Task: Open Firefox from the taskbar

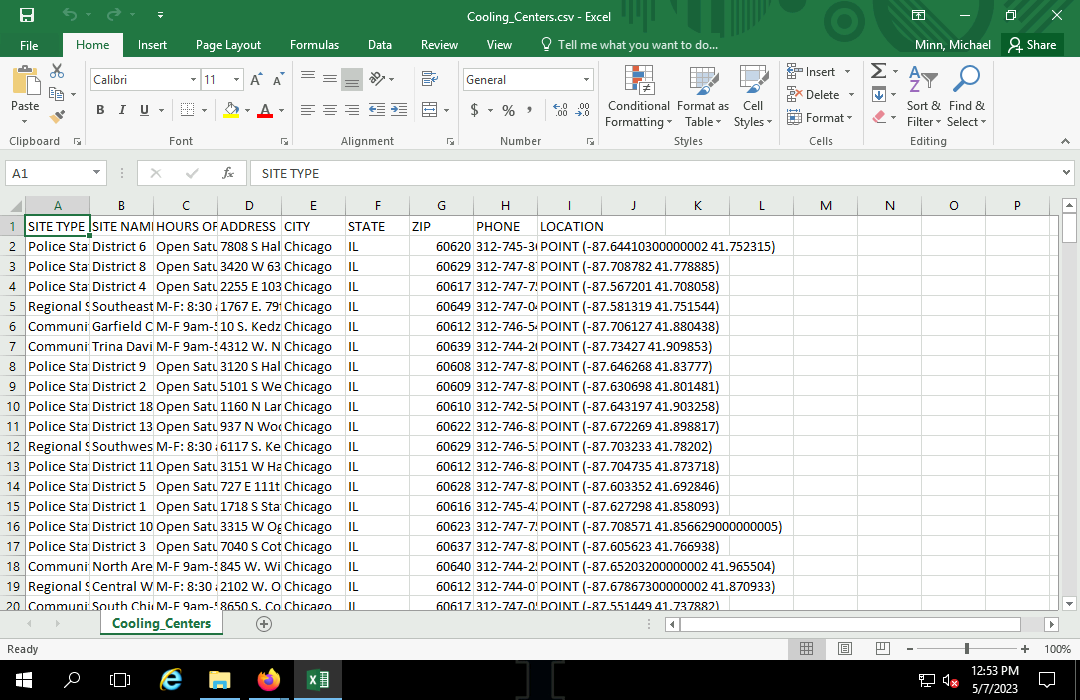Action: 269,680
